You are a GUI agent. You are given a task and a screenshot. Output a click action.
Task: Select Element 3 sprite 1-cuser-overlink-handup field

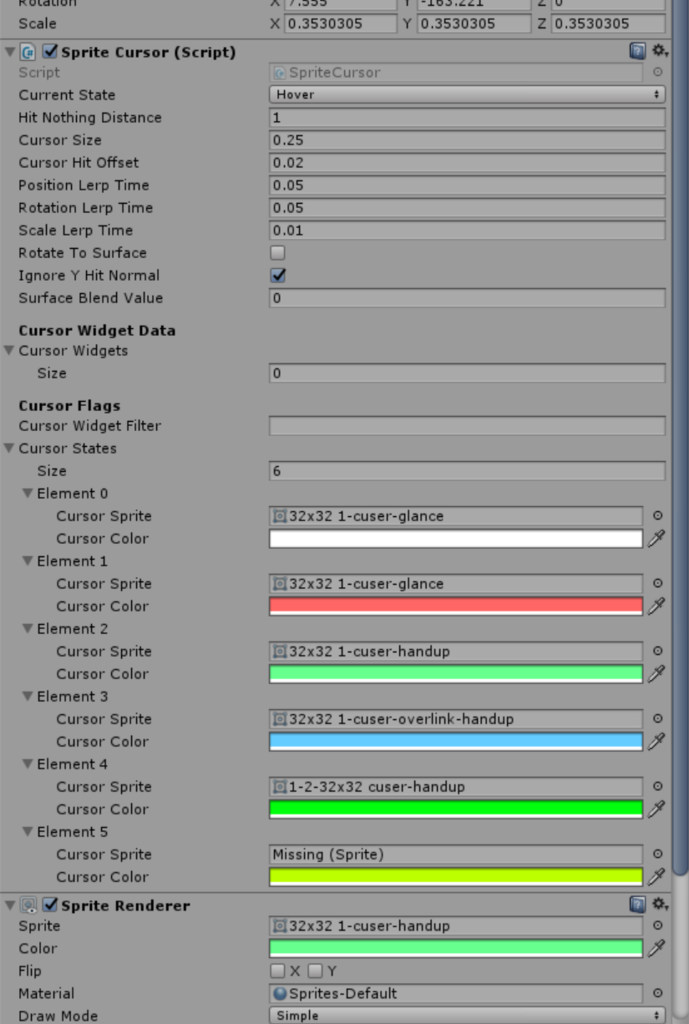pos(456,719)
